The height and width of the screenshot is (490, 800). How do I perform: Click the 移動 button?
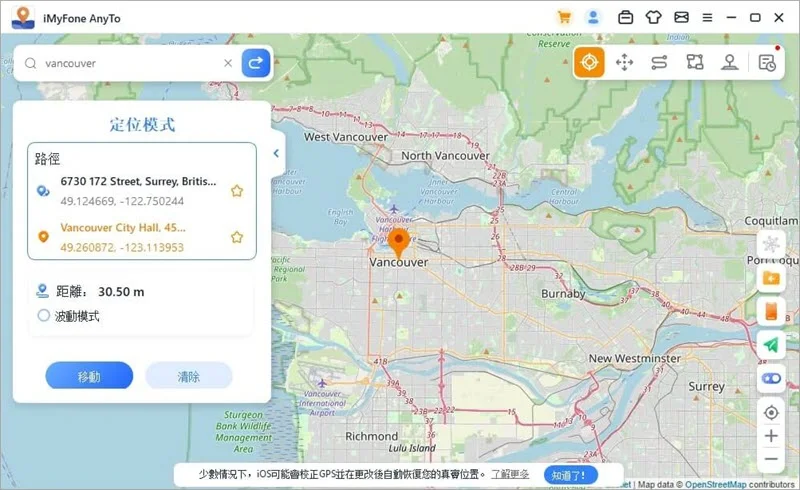(89, 376)
